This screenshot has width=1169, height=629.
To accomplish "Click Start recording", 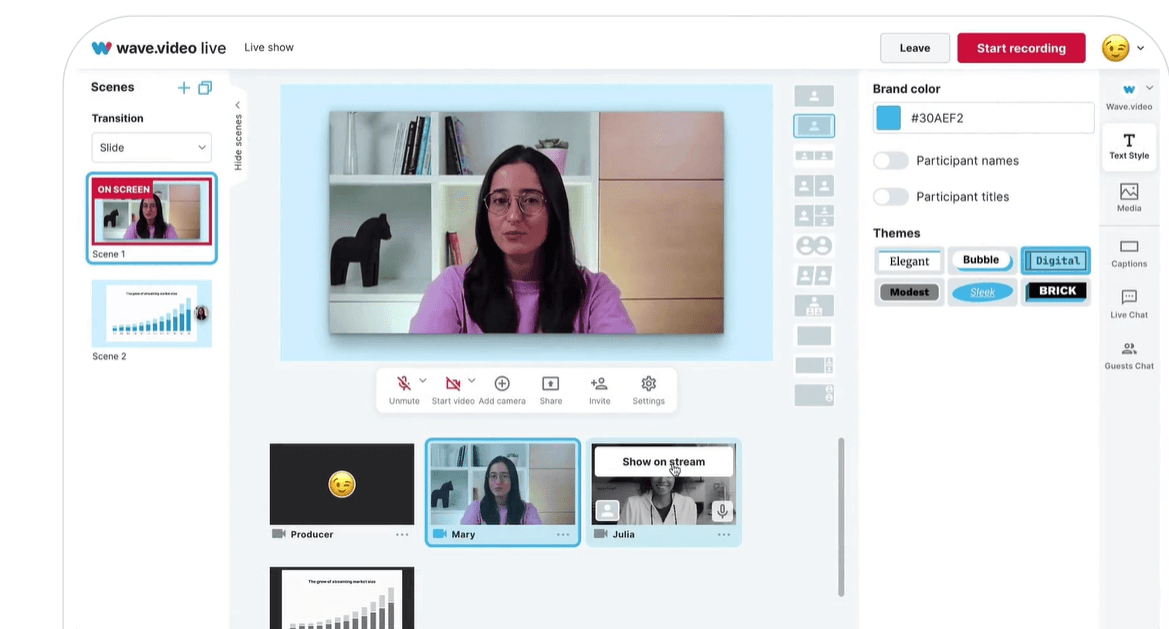I will [x=1021, y=48].
